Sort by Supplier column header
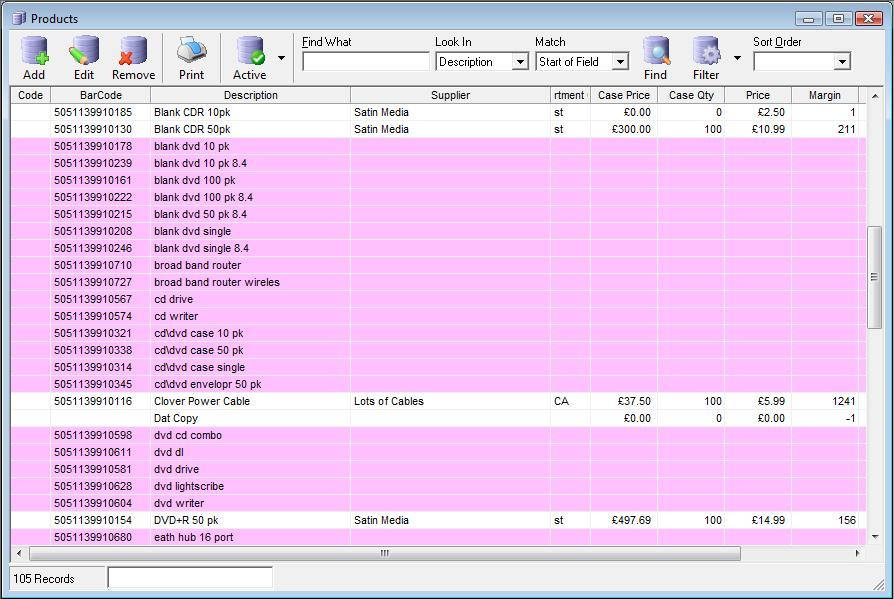894x599 pixels. pos(450,95)
